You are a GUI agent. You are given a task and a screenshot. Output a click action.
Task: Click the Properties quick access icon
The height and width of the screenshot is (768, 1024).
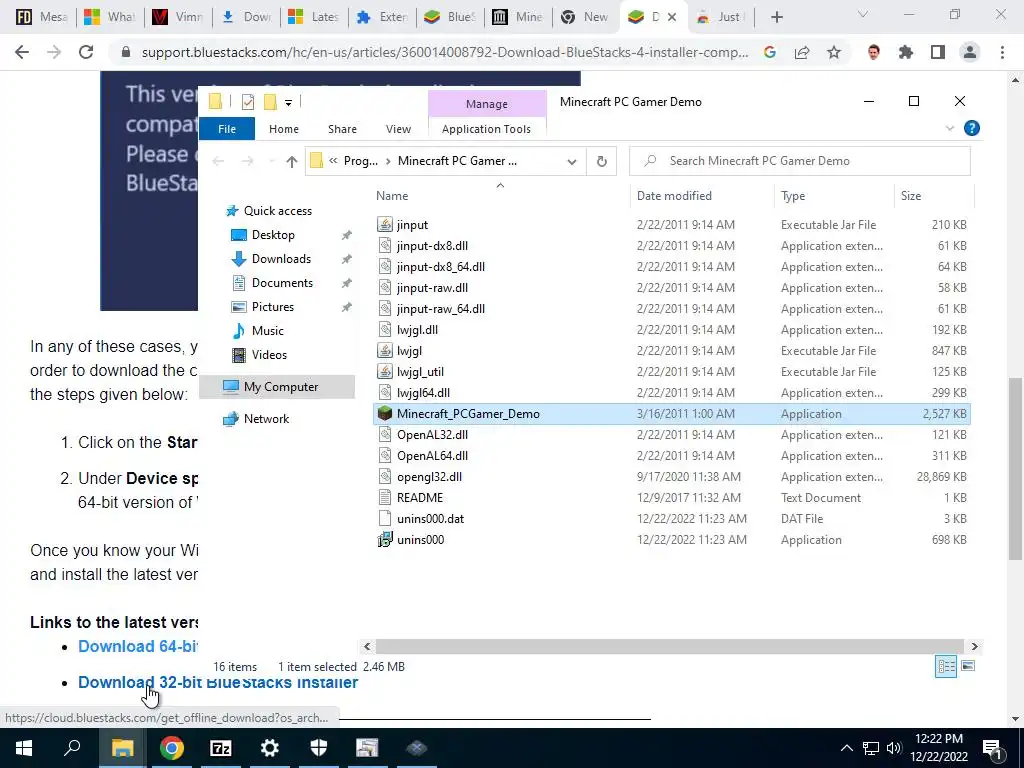coord(248,102)
